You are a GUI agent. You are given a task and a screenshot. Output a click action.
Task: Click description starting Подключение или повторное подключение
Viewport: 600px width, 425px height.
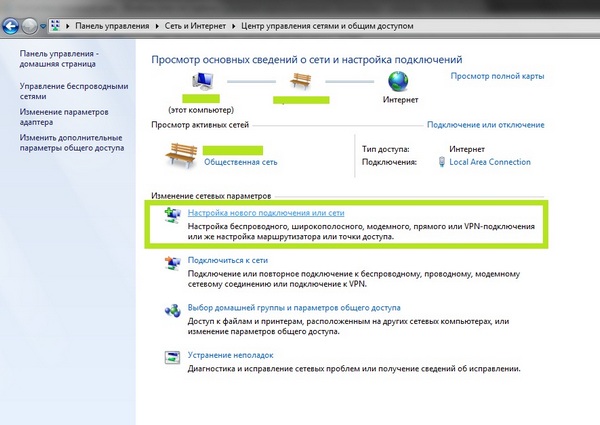click(354, 279)
